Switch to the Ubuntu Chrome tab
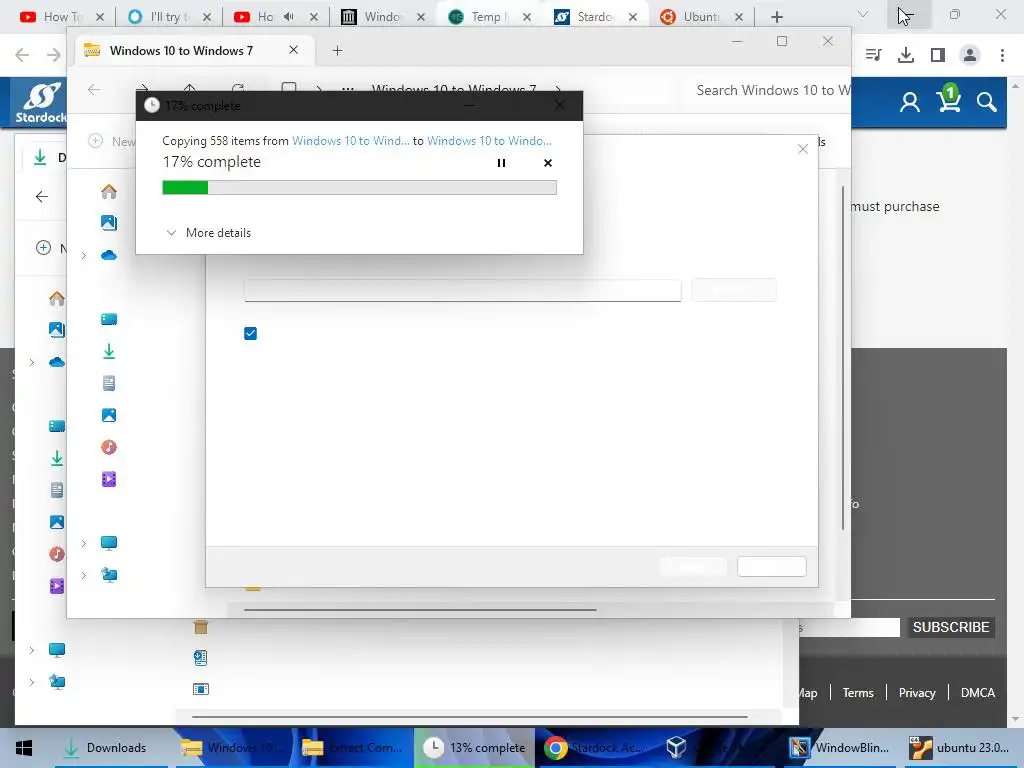 coord(701,17)
